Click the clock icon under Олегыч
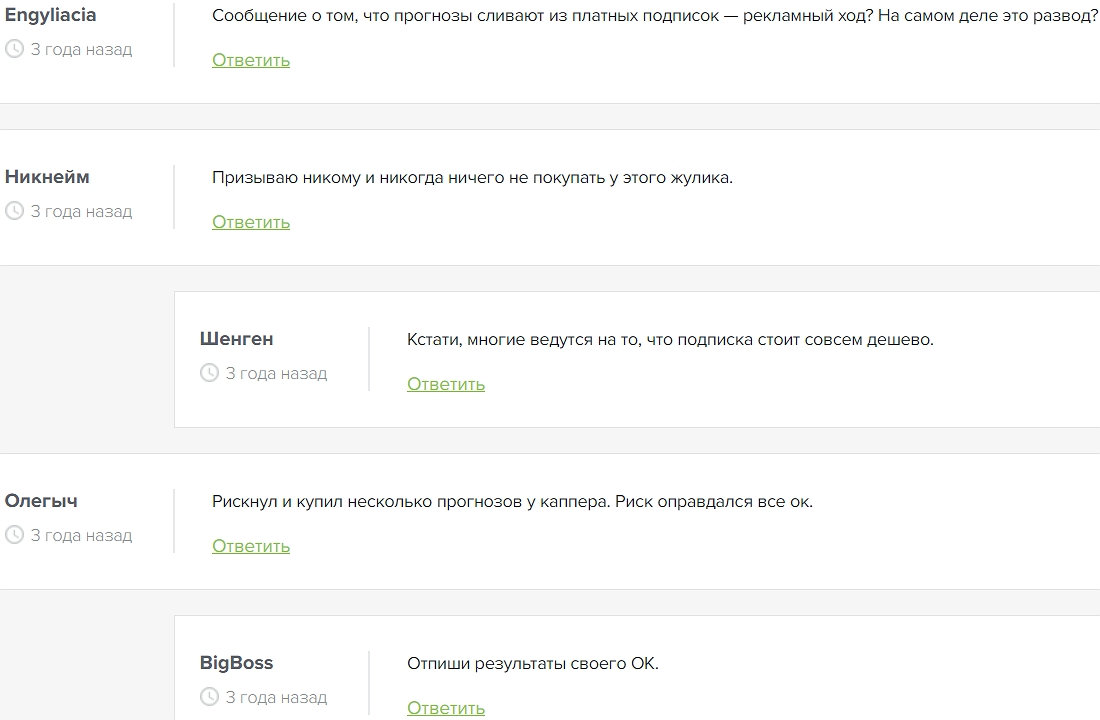Viewport: 1100px width, 720px height. 13,535
